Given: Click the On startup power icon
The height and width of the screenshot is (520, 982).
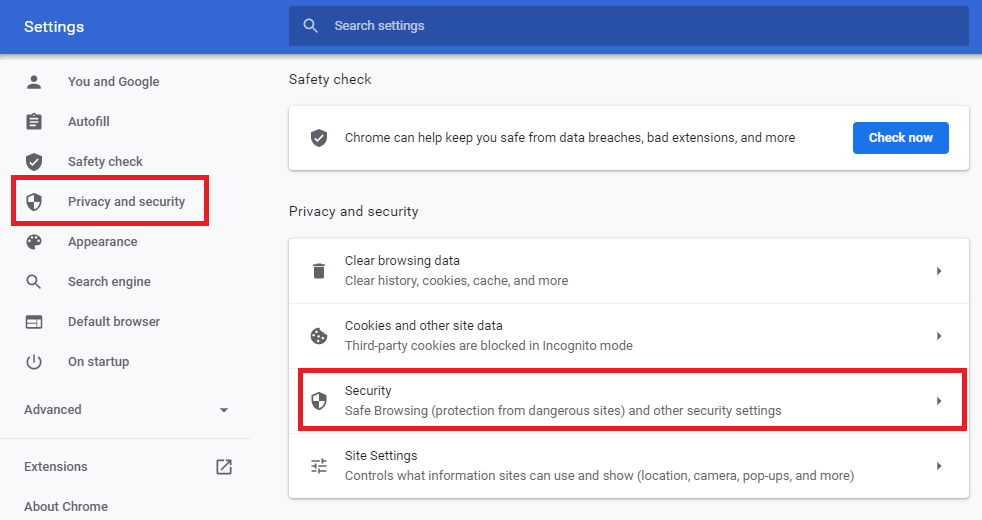Looking at the screenshot, I should (34, 362).
